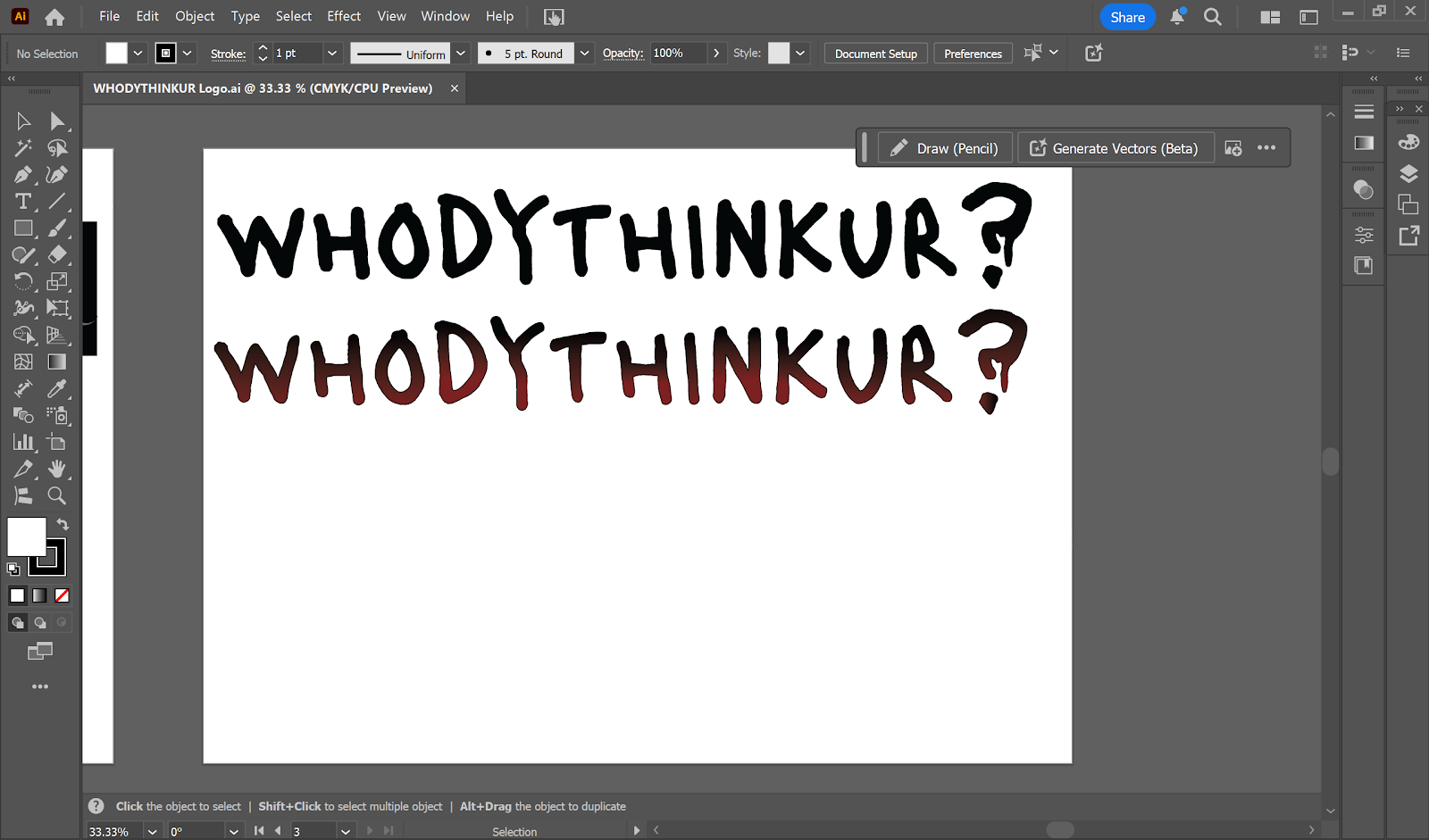Open the Effect menu

tap(344, 16)
